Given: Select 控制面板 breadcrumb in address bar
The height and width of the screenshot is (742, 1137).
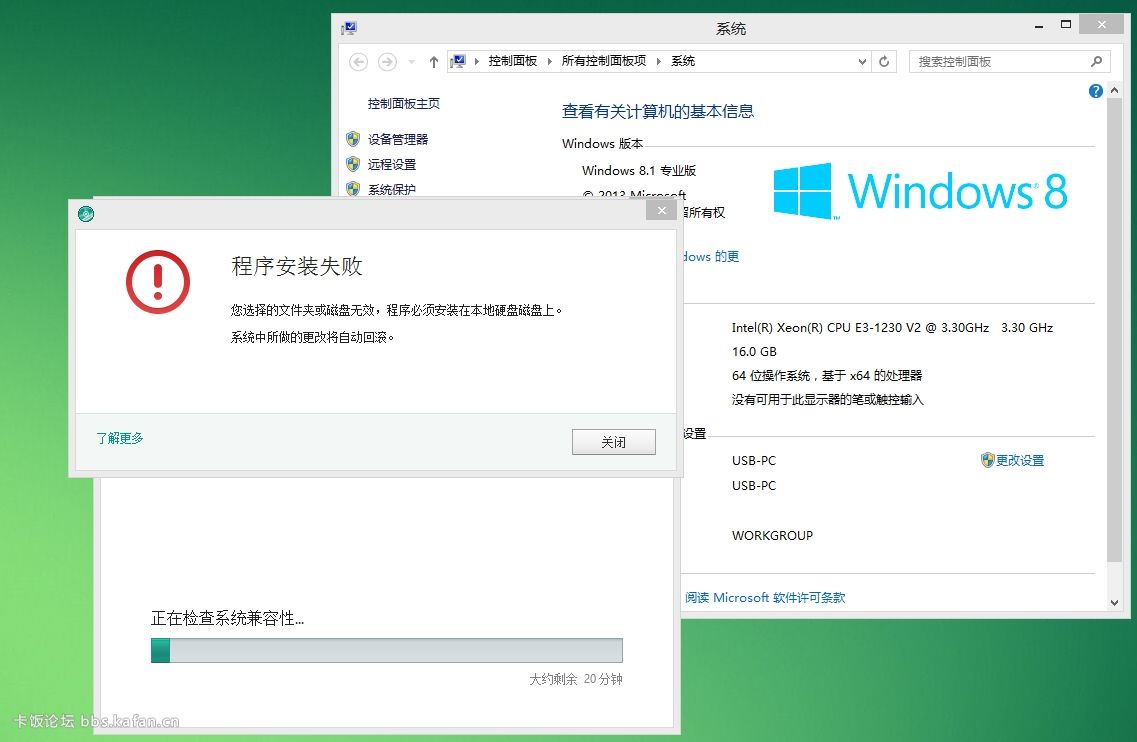Looking at the screenshot, I should pos(513,61).
